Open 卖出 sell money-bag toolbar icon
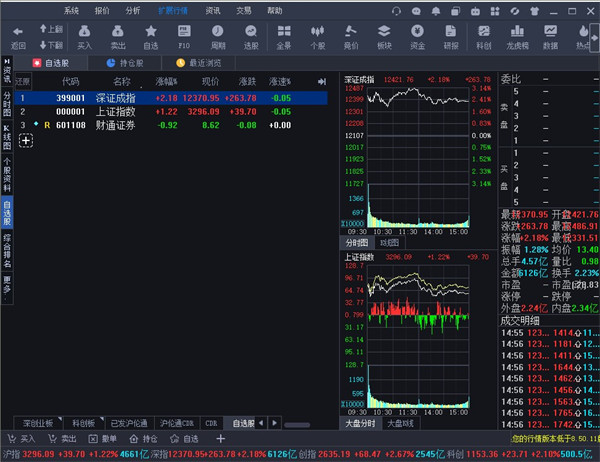 coord(117,31)
